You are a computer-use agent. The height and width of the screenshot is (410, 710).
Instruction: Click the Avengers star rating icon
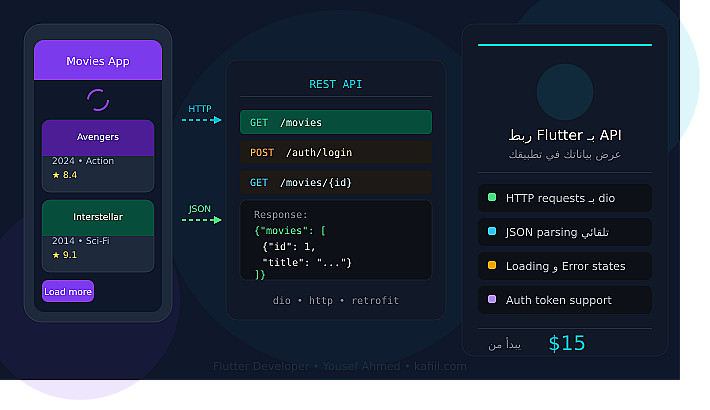56,175
